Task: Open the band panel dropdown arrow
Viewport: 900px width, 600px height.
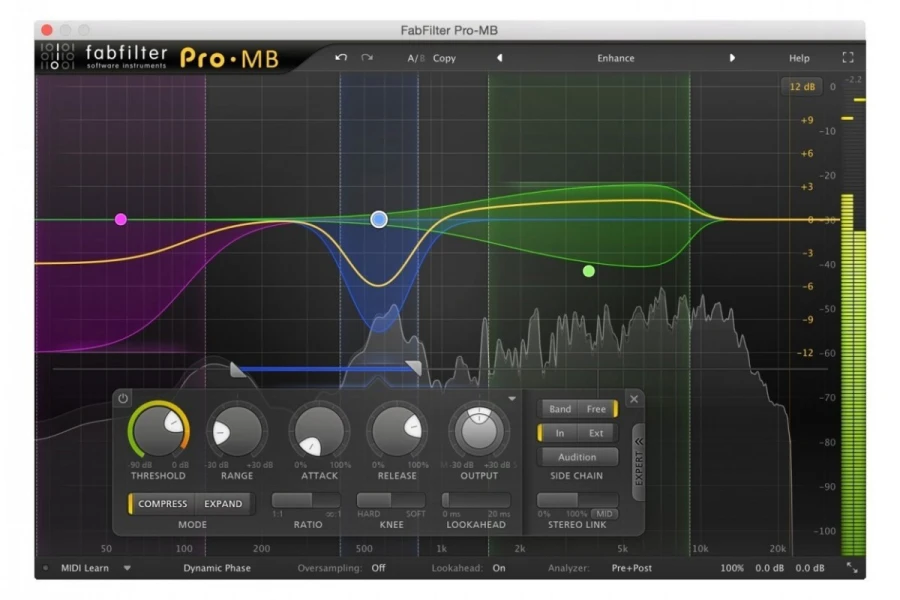Action: [512, 398]
